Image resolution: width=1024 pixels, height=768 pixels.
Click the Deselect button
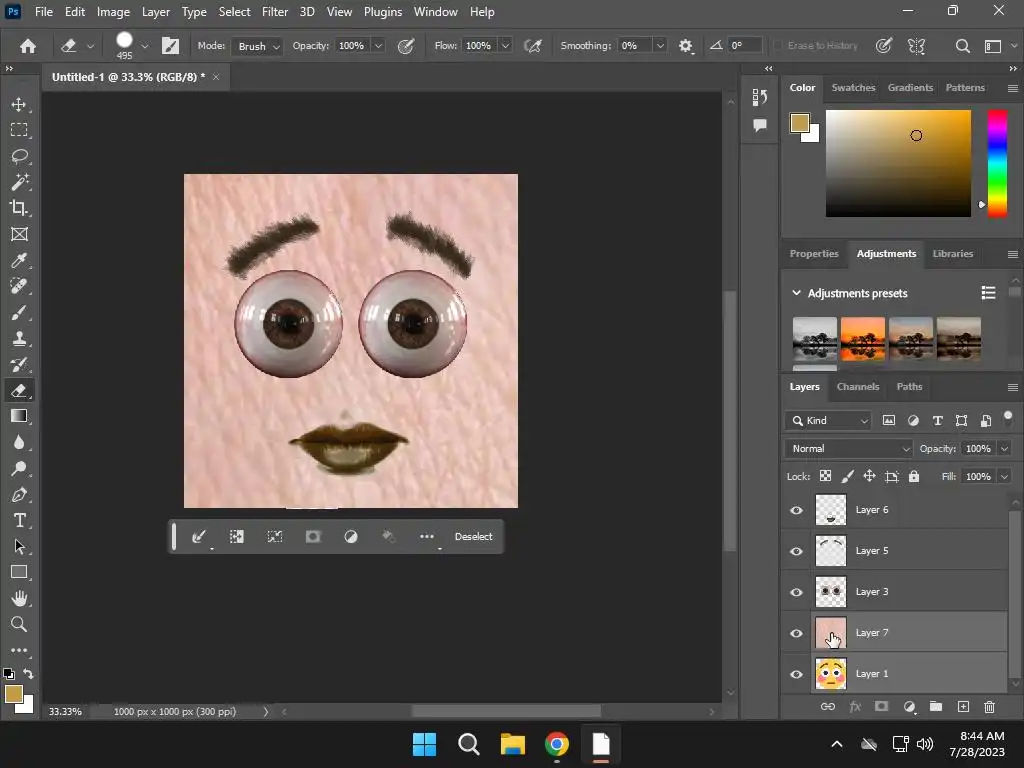click(x=473, y=537)
